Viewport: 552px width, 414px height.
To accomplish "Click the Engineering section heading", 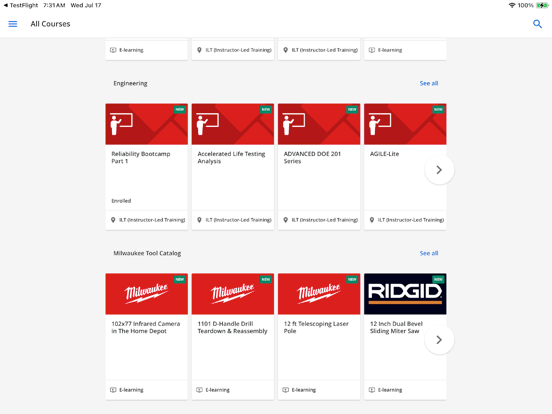I will tap(130, 83).
